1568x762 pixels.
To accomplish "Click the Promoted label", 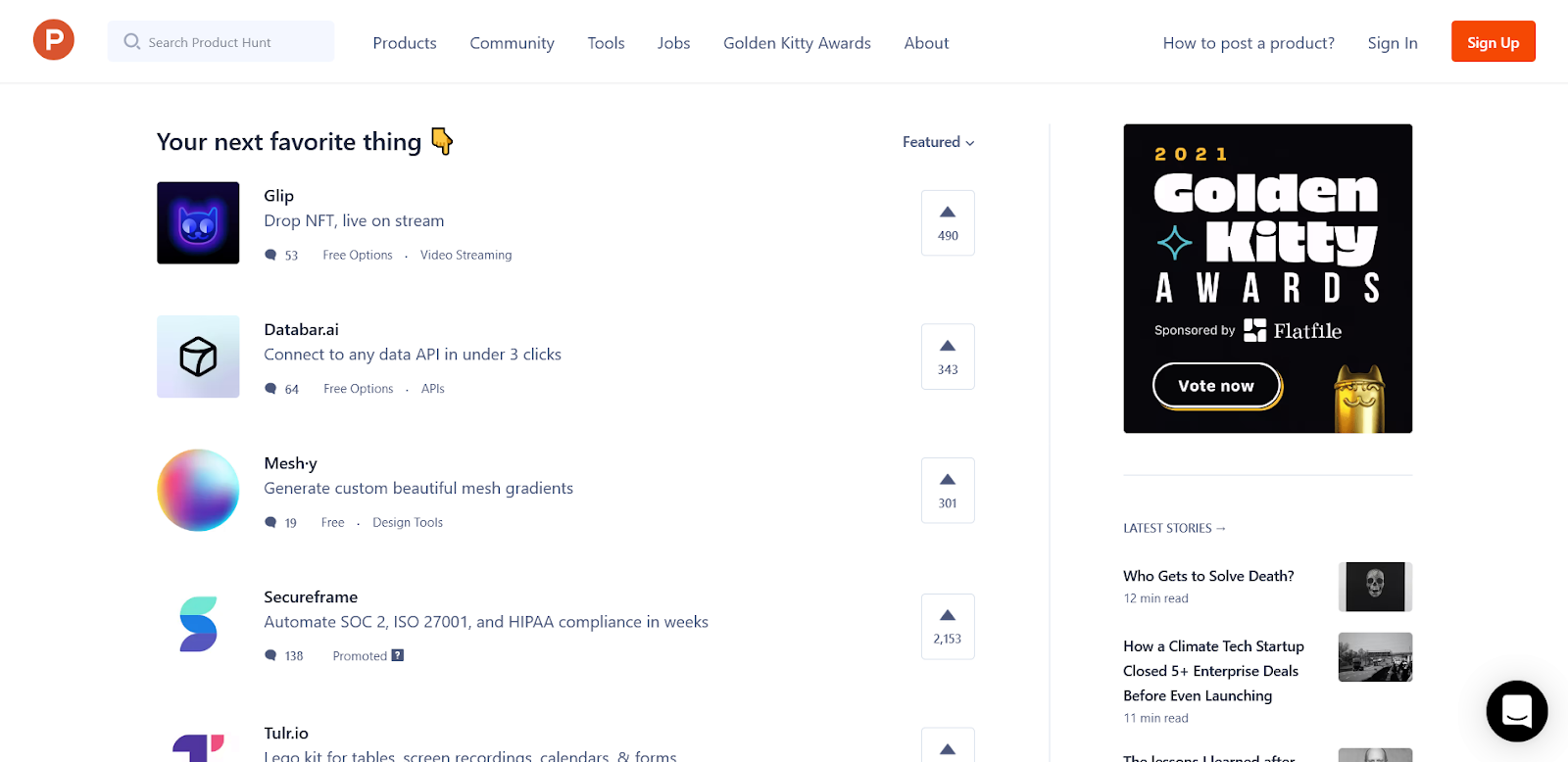I will [360, 656].
